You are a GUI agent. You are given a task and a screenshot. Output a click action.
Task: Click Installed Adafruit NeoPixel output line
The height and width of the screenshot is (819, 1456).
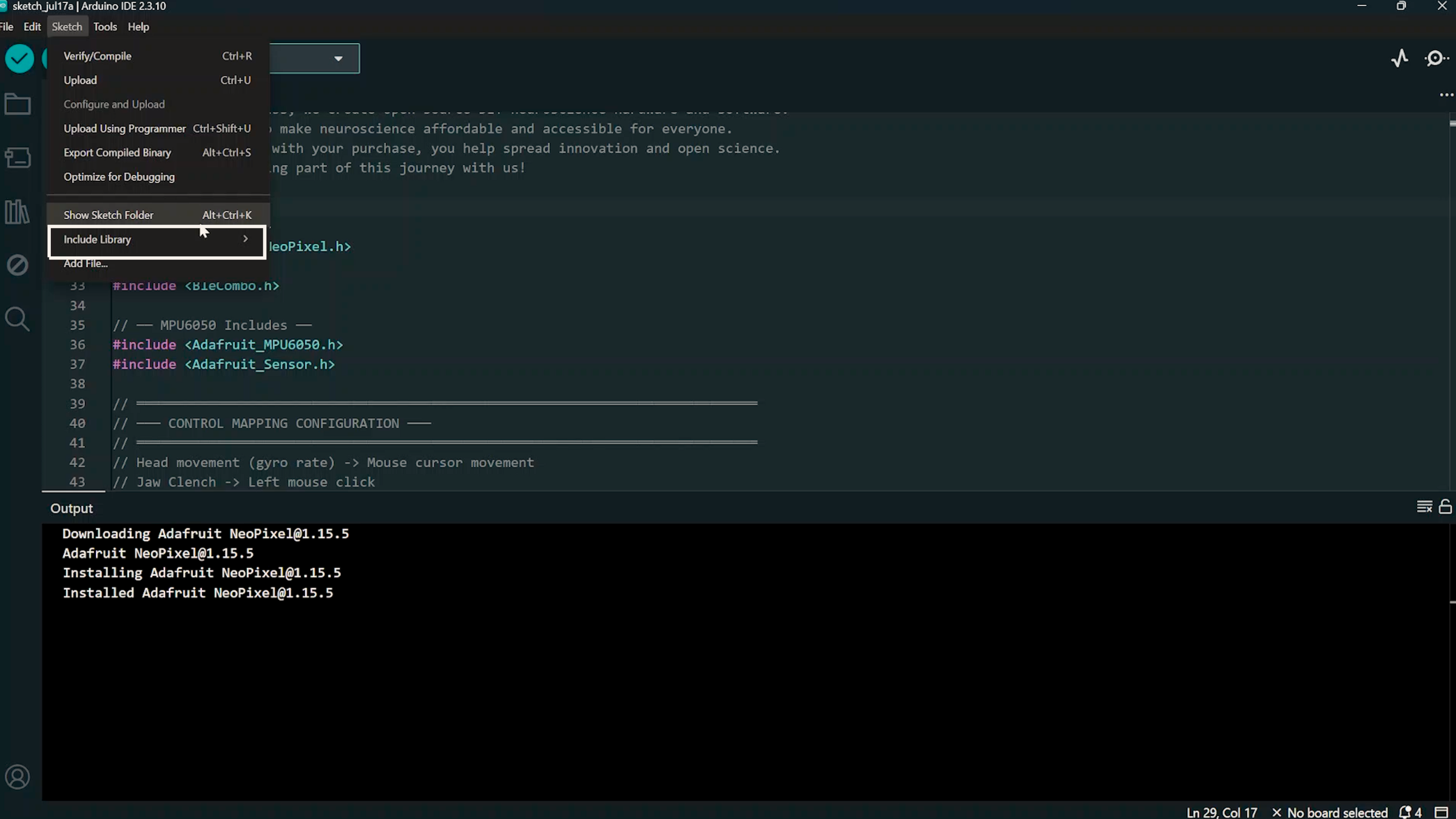pyautogui.click(x=198, y=593)
